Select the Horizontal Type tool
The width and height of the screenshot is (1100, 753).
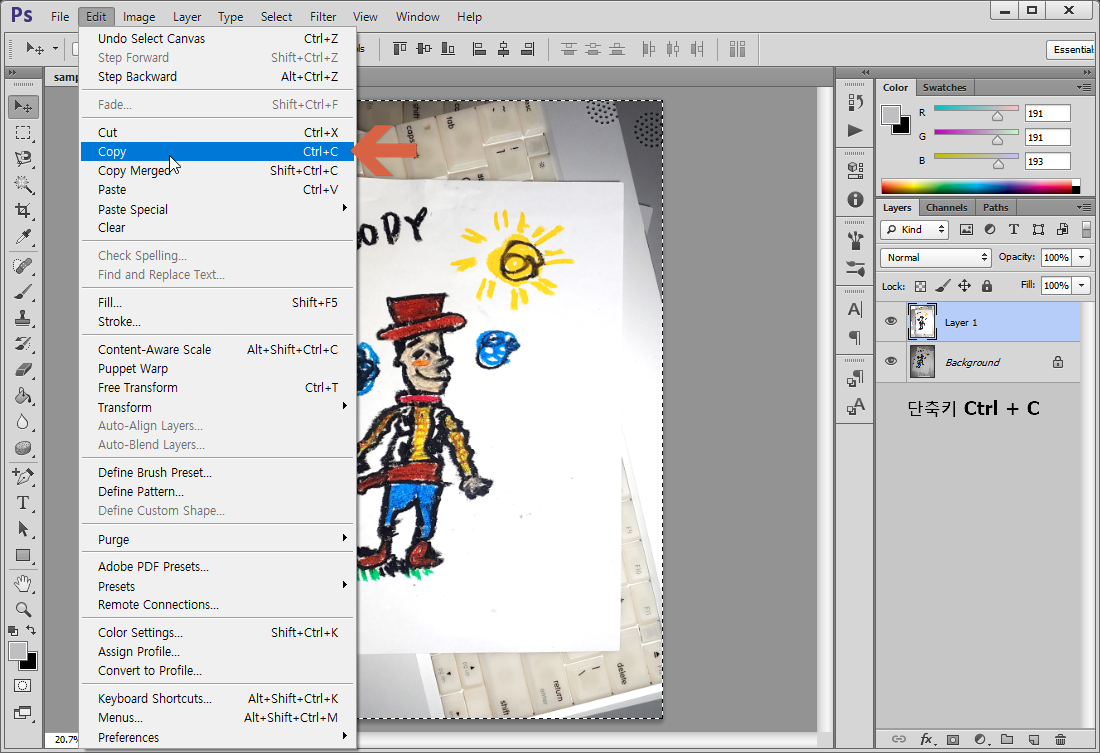click(23, 502)
